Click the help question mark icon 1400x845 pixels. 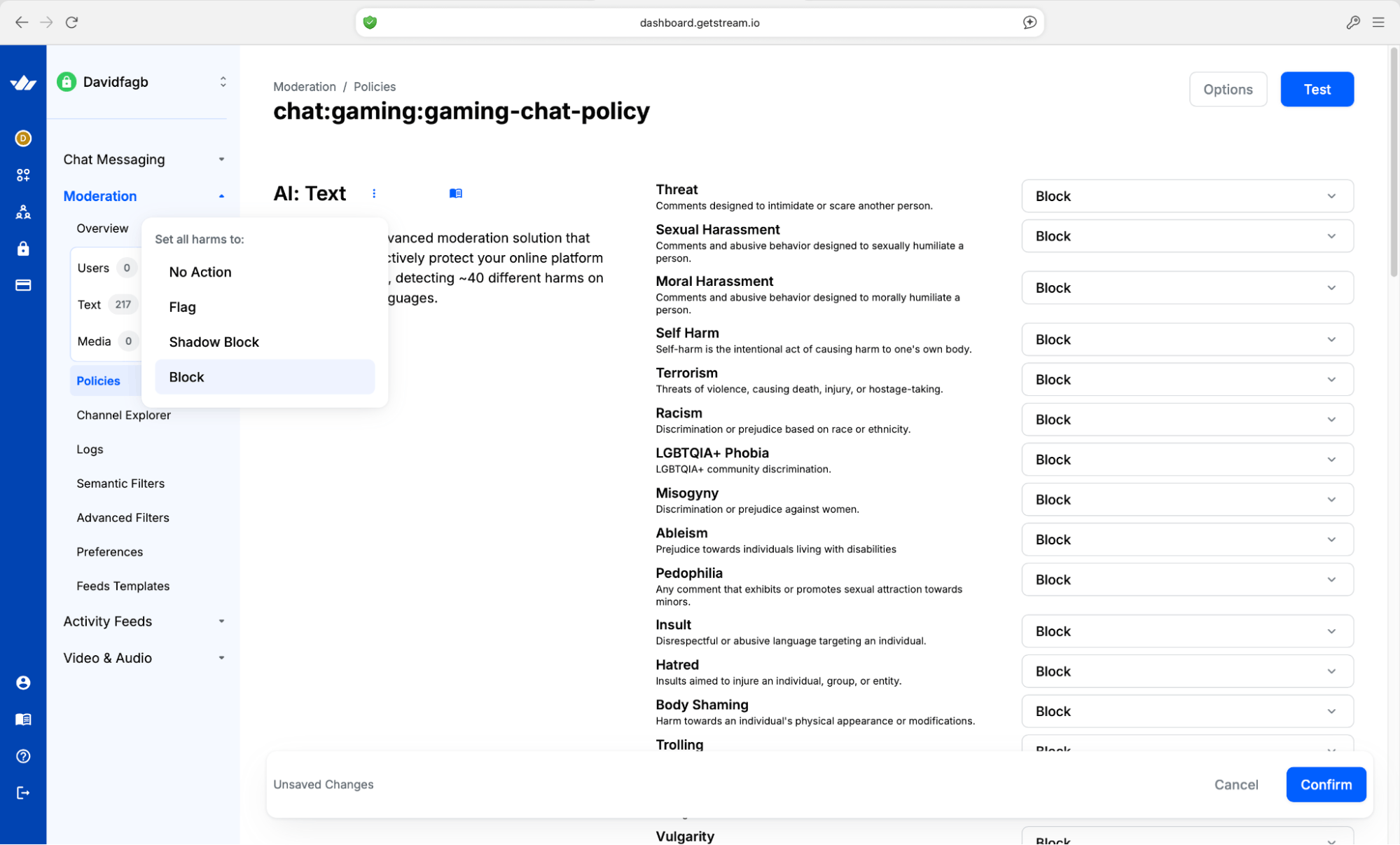point(23,756)
